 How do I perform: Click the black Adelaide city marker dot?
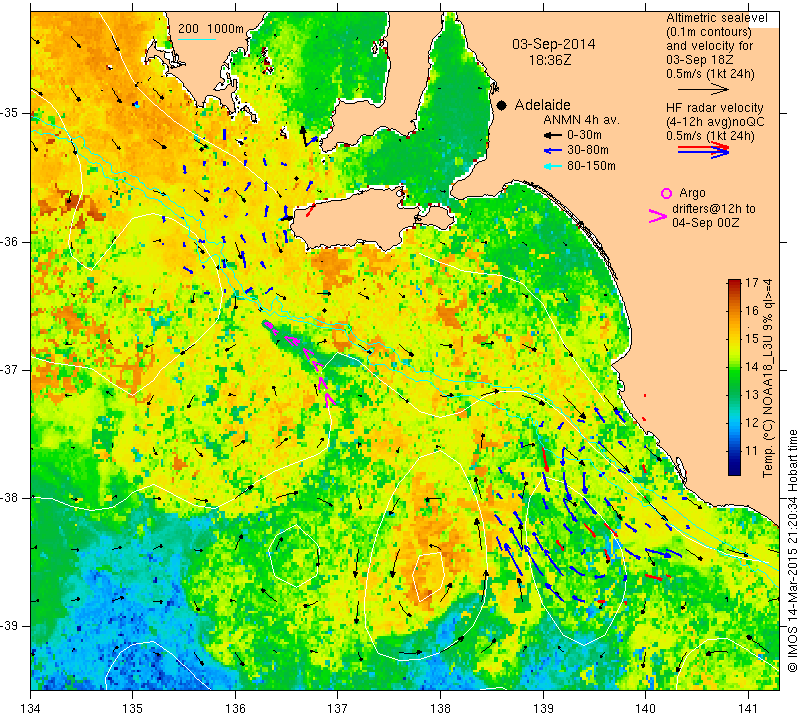(x=502, y=105)
